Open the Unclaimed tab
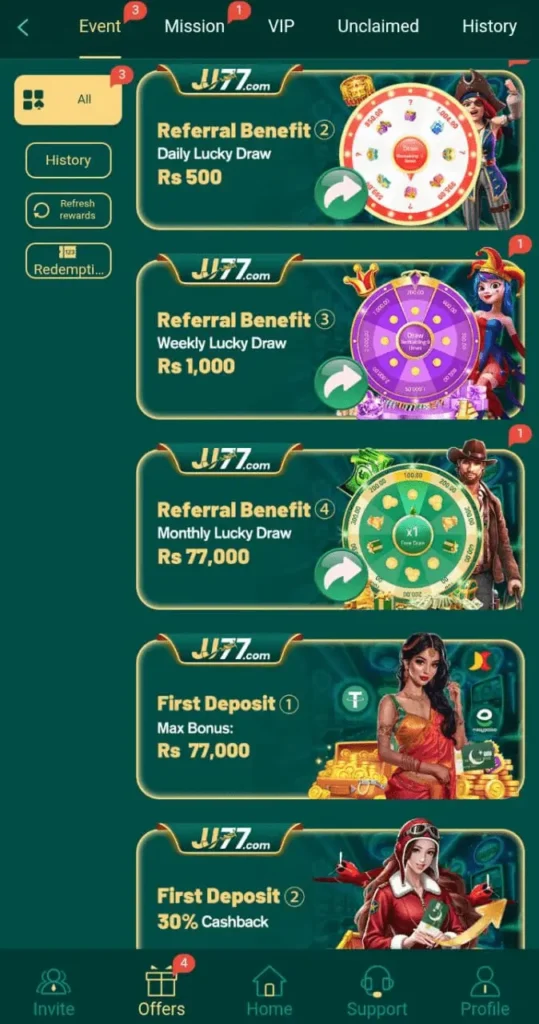Screen dimensions: 539x1024 (x=378, y=26)
